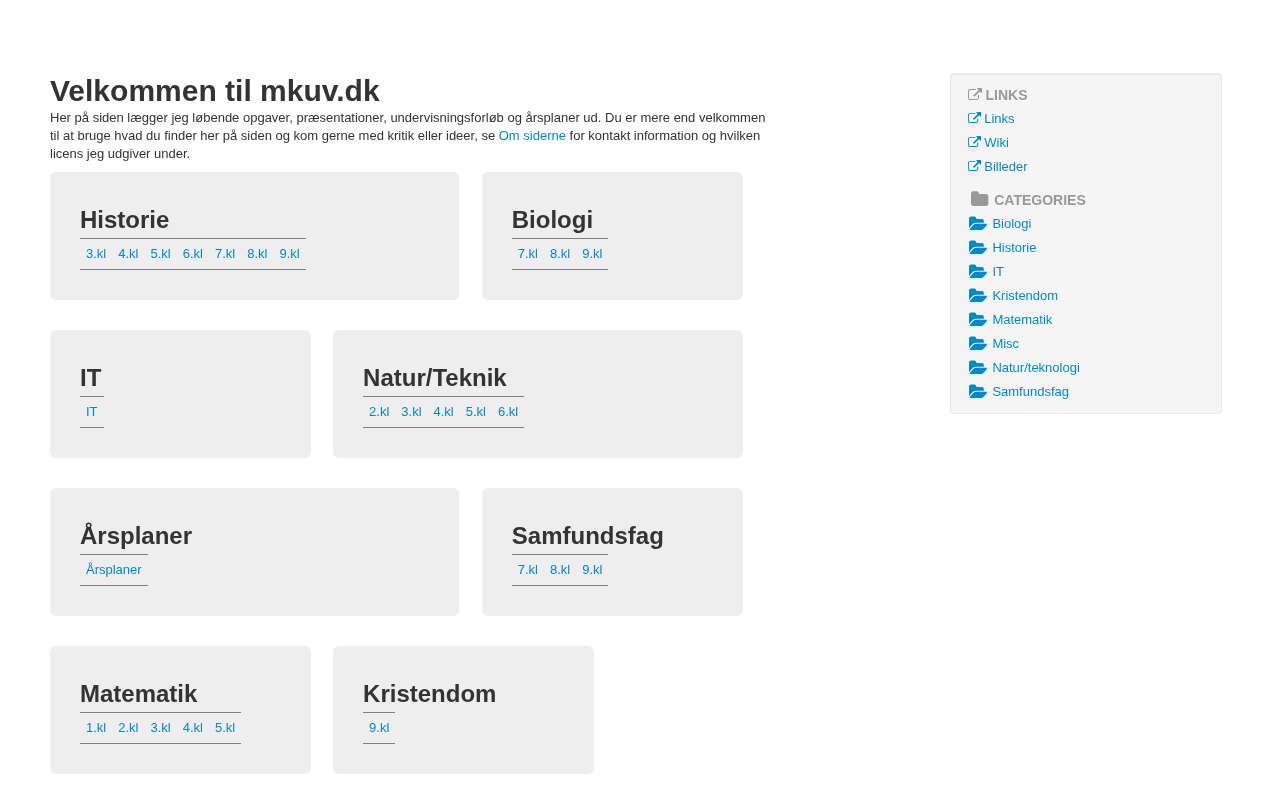Open Matematik 1.kl materials
This screenshot has width=1280, height=800.
point(96,728)
